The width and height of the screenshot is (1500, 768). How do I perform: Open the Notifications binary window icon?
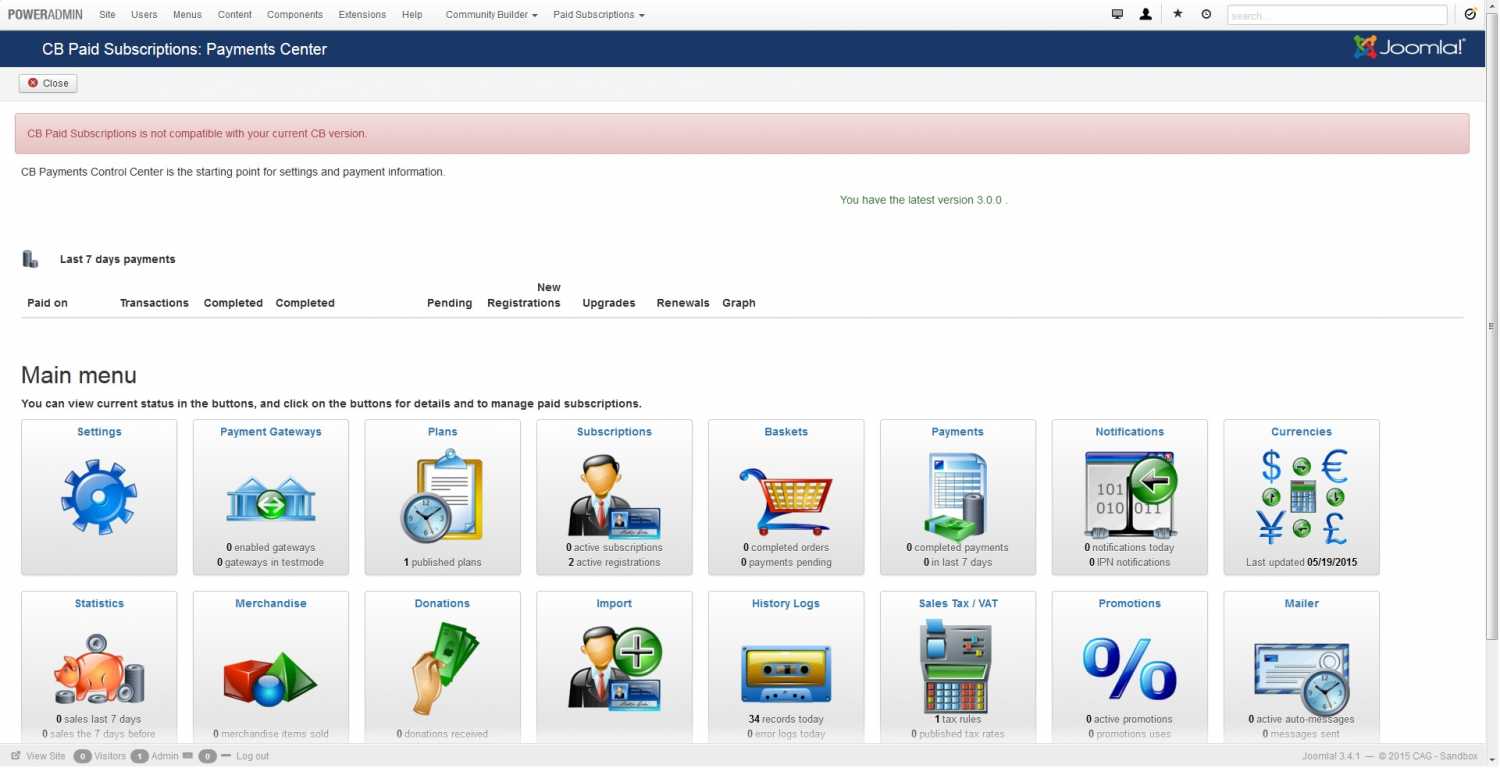click(x=1130, y=495)
